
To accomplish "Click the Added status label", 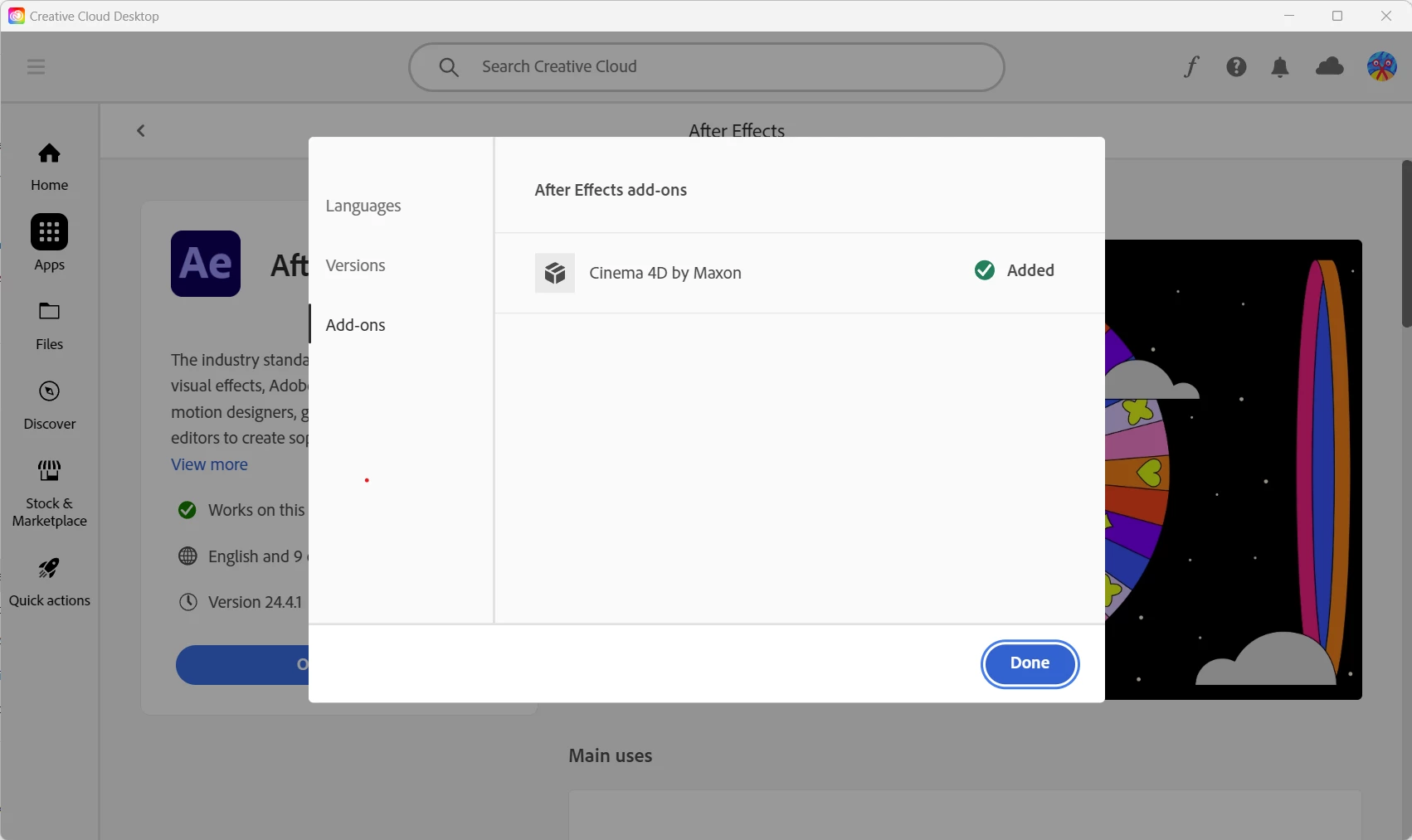I will pos(1030,270).
